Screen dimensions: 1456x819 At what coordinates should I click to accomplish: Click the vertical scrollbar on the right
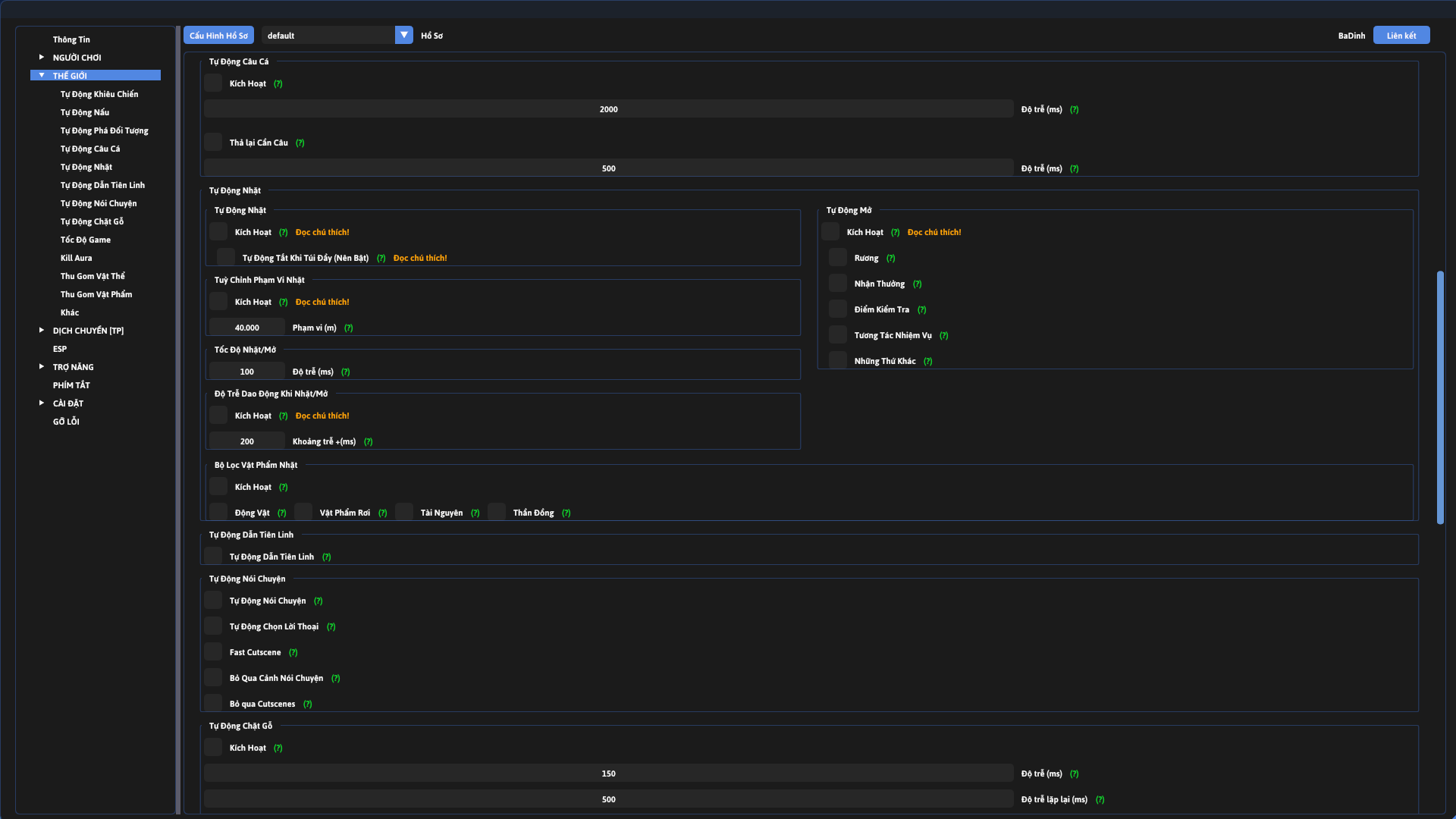(x=1439, y=397)
